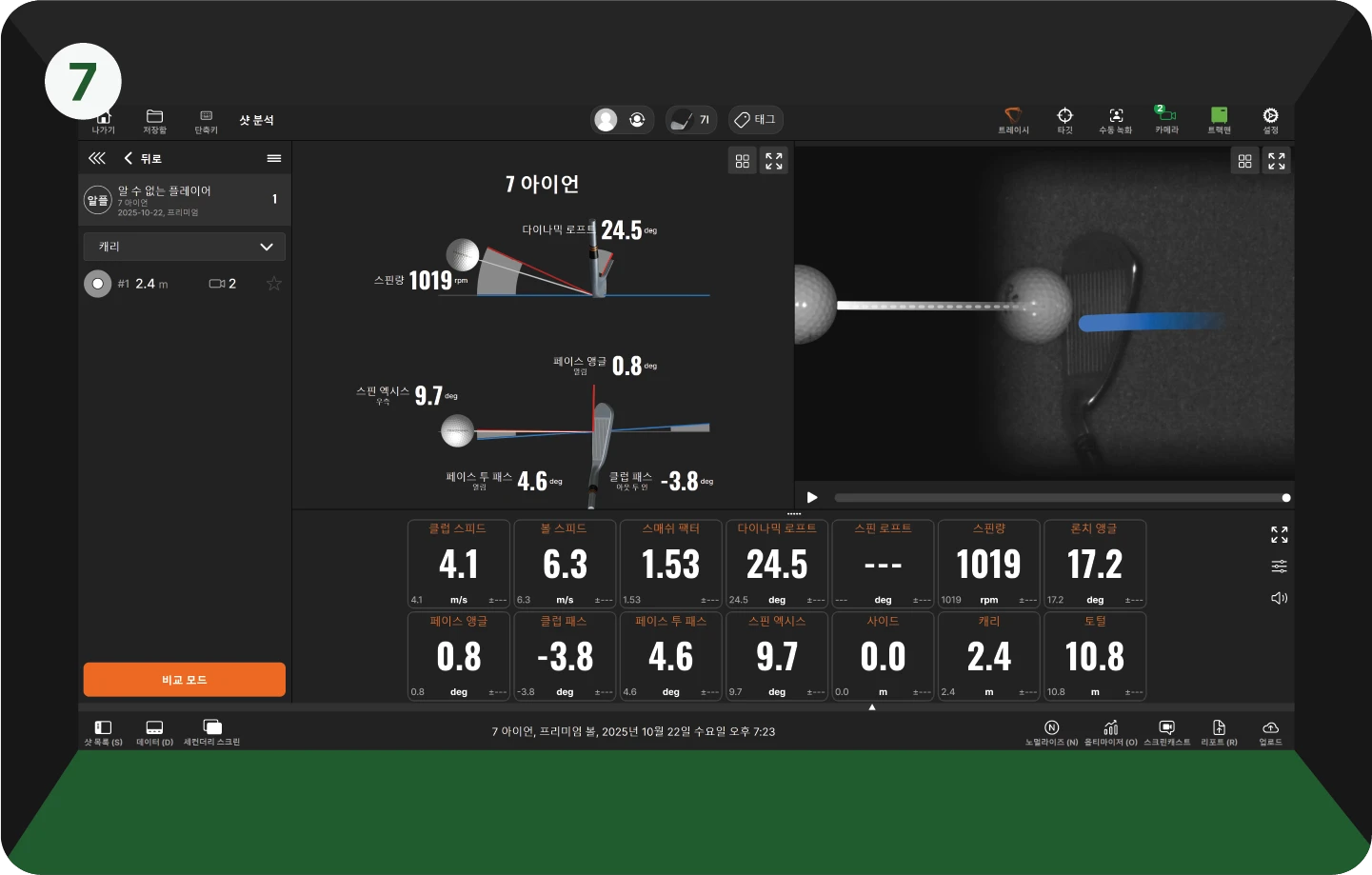1372x875 pixels.
Task: Open 옵티마이저 (O)
Action: click(1110, 732)
